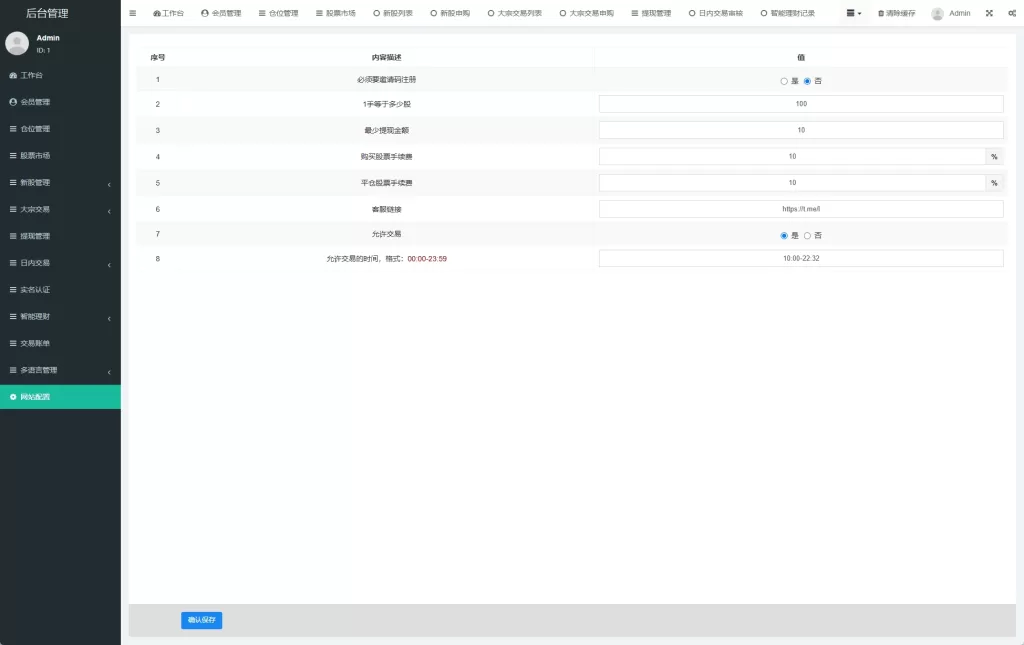The height and width of the screenshot is (645, 1024).
Task: Open 仓位管理 in the left sidebar
Action: [x=60, y=129]
